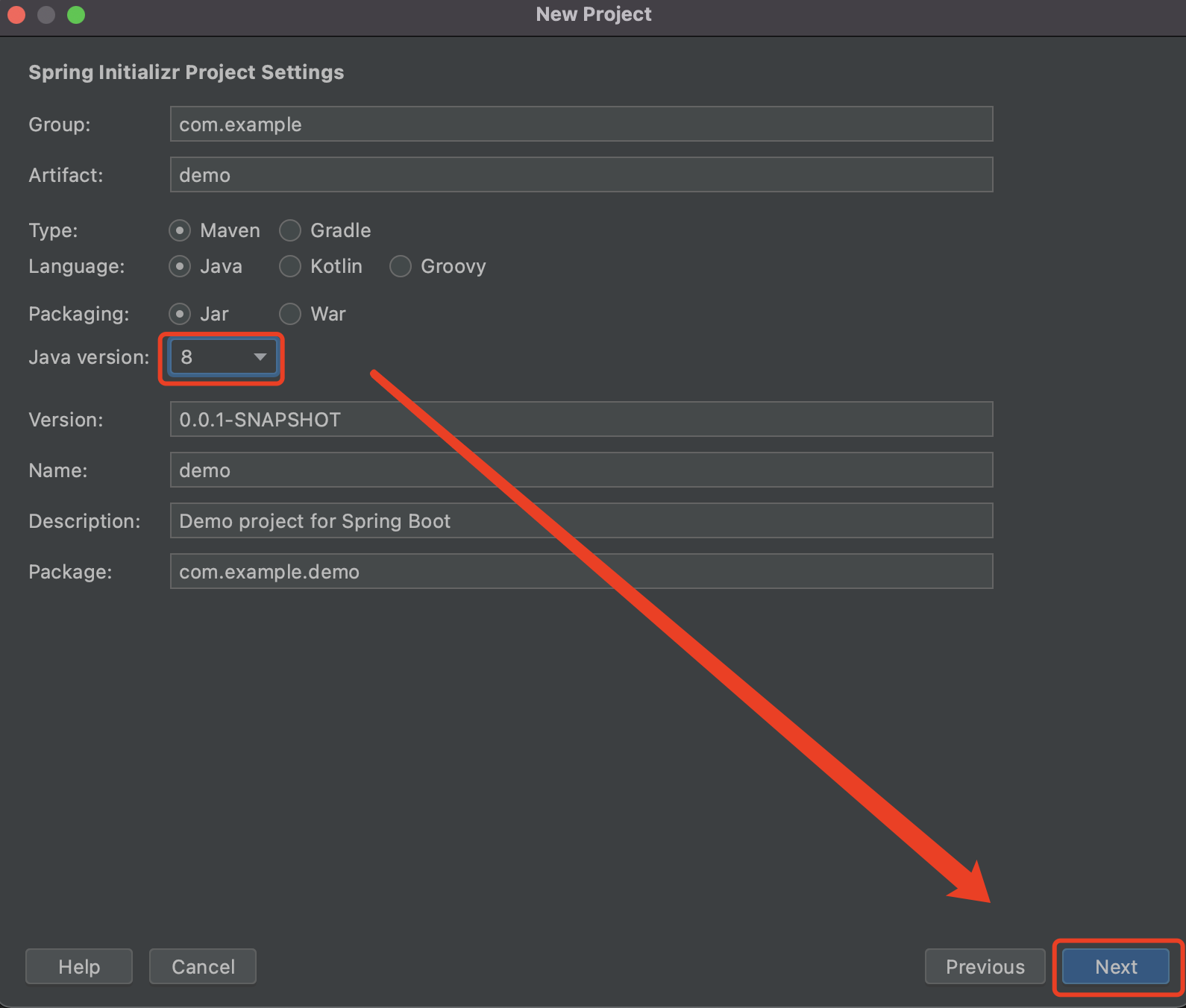
Task: Close the New Project window
Action: [16, 15]
